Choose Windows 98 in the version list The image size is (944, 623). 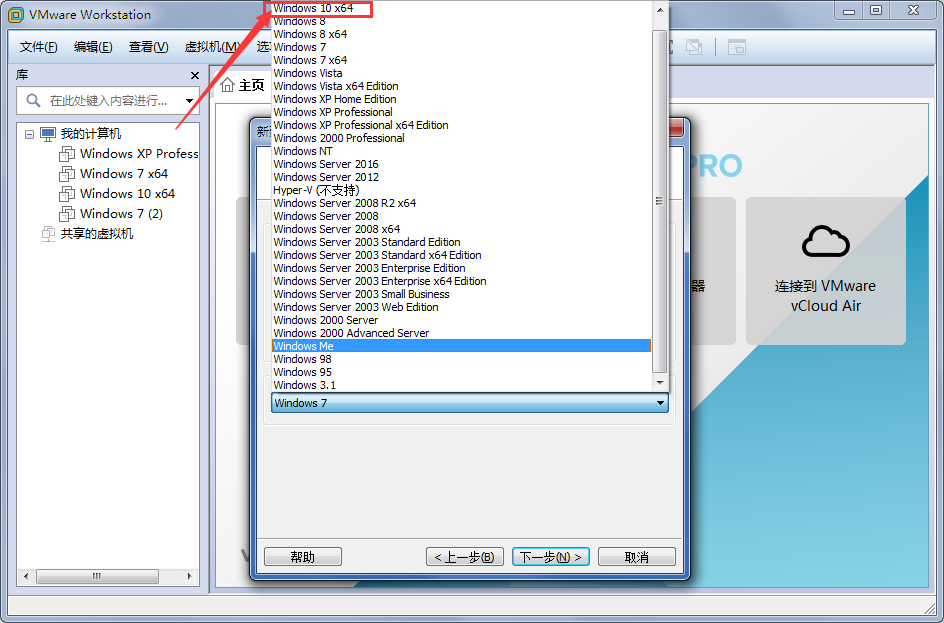click(x=461, y=359)
